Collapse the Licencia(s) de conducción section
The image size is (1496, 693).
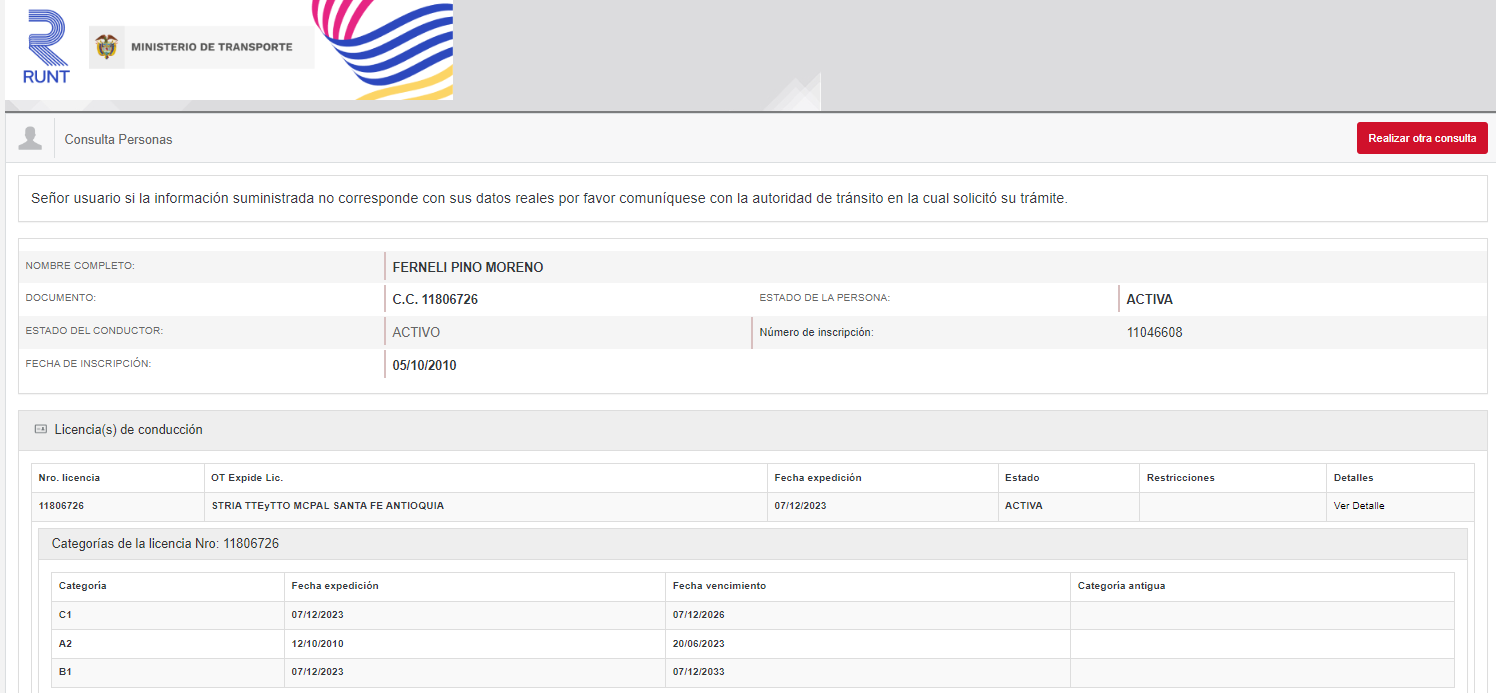tap(128, 430)
